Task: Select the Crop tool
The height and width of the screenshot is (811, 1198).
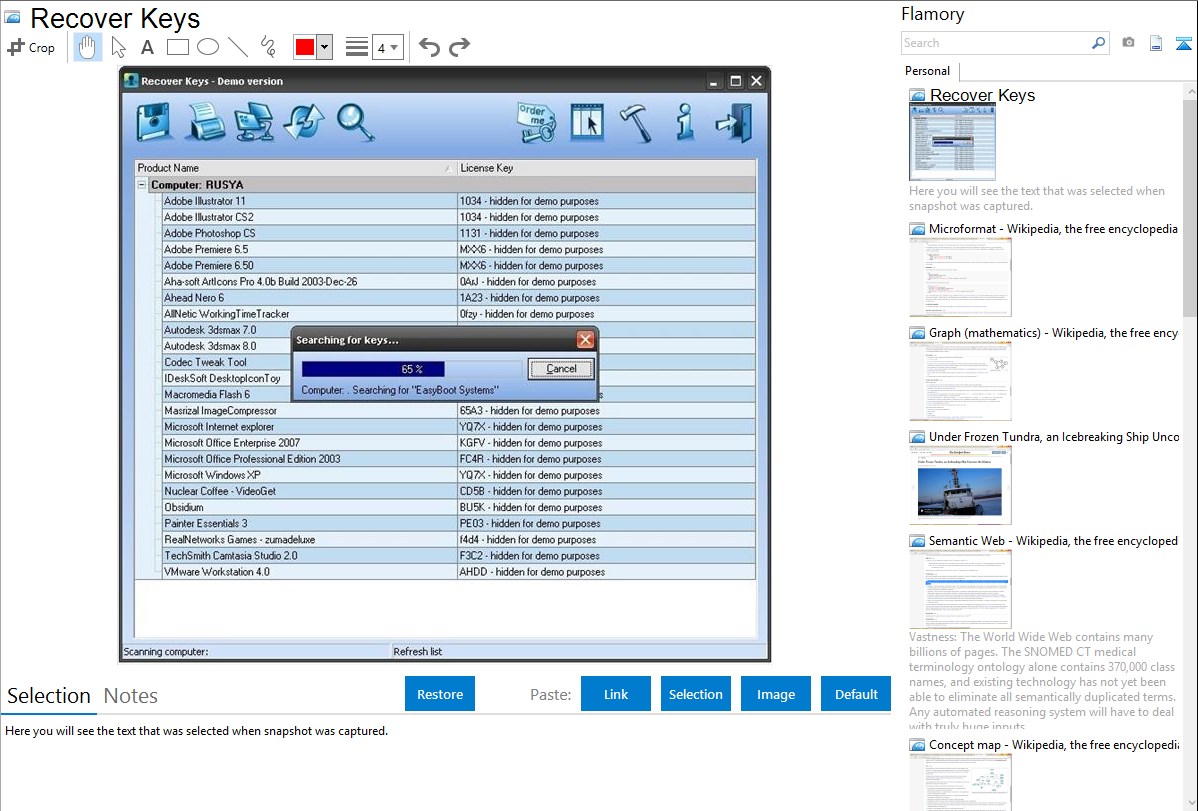Action: point(31,47)
